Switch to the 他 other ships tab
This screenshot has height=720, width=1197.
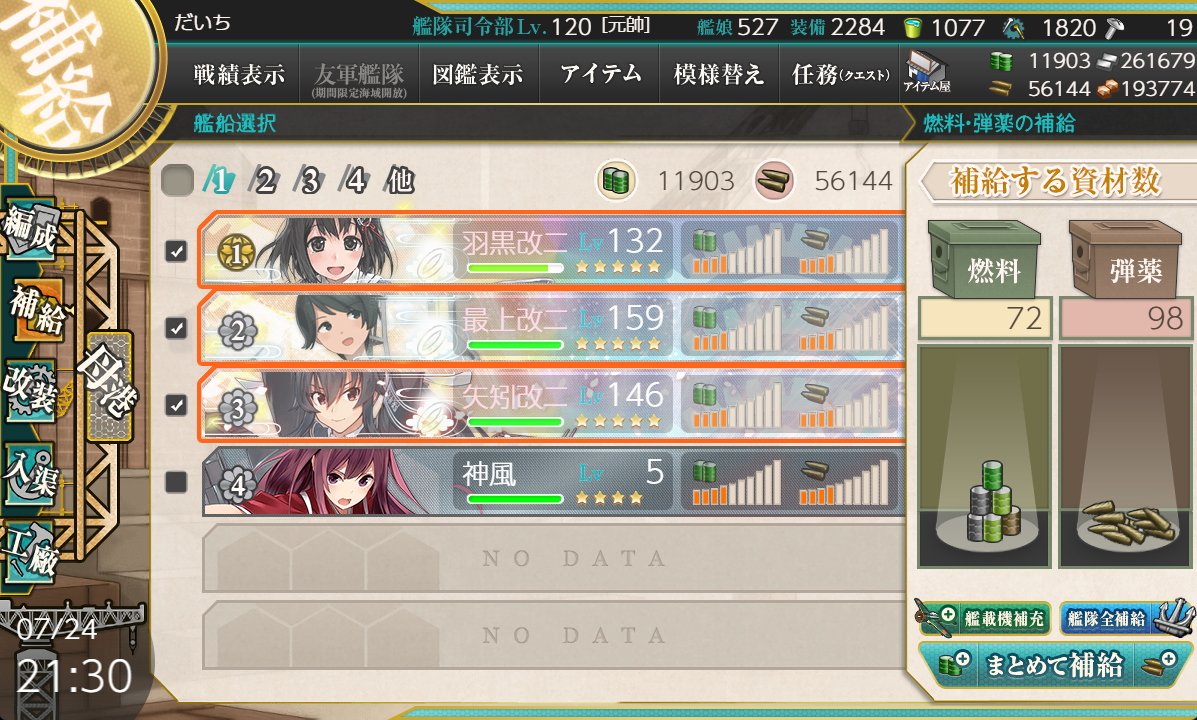pos(400,181)
